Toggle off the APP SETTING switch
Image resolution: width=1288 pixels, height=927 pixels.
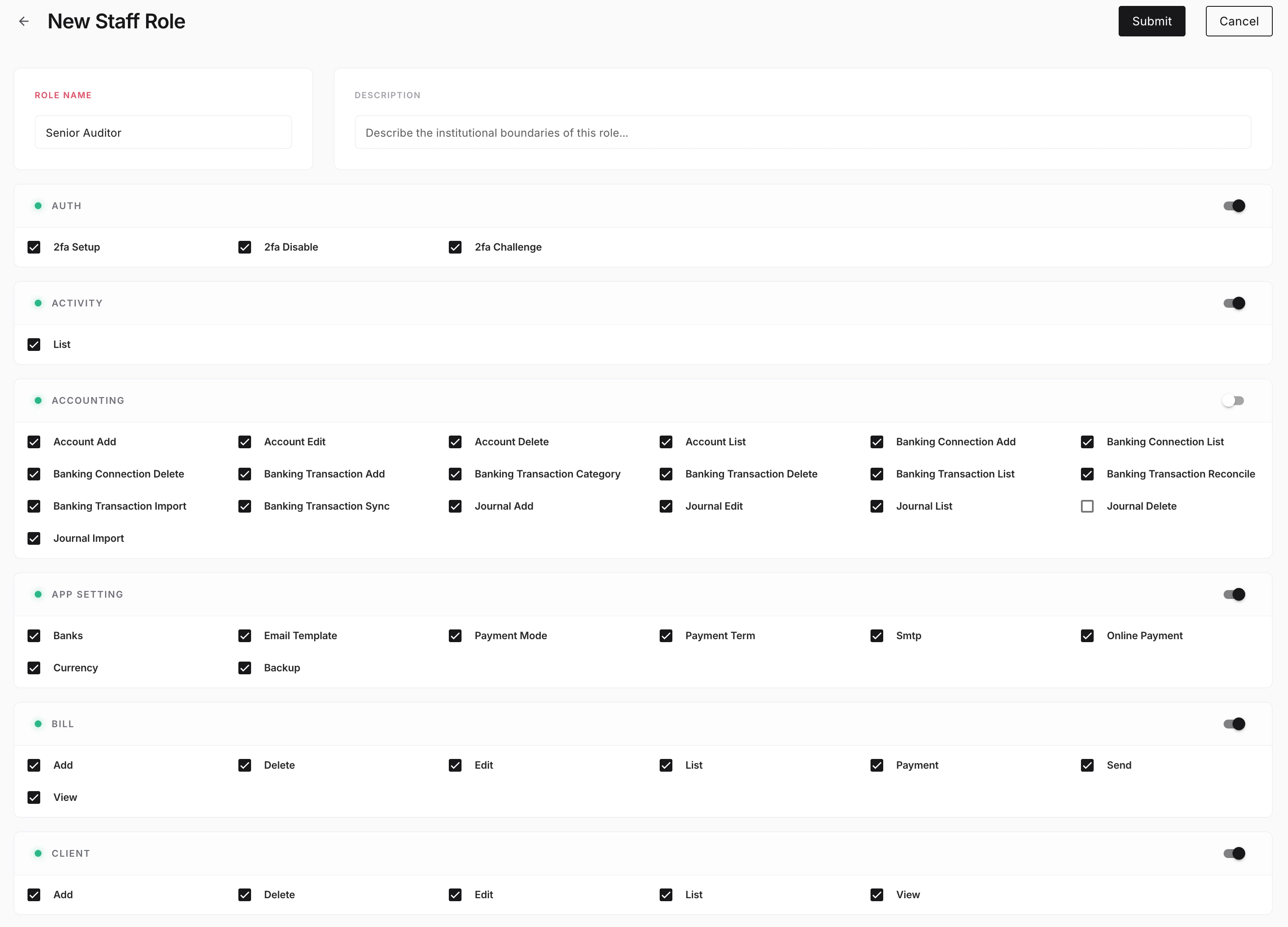pyautogui.click(x=1235, y=594)
